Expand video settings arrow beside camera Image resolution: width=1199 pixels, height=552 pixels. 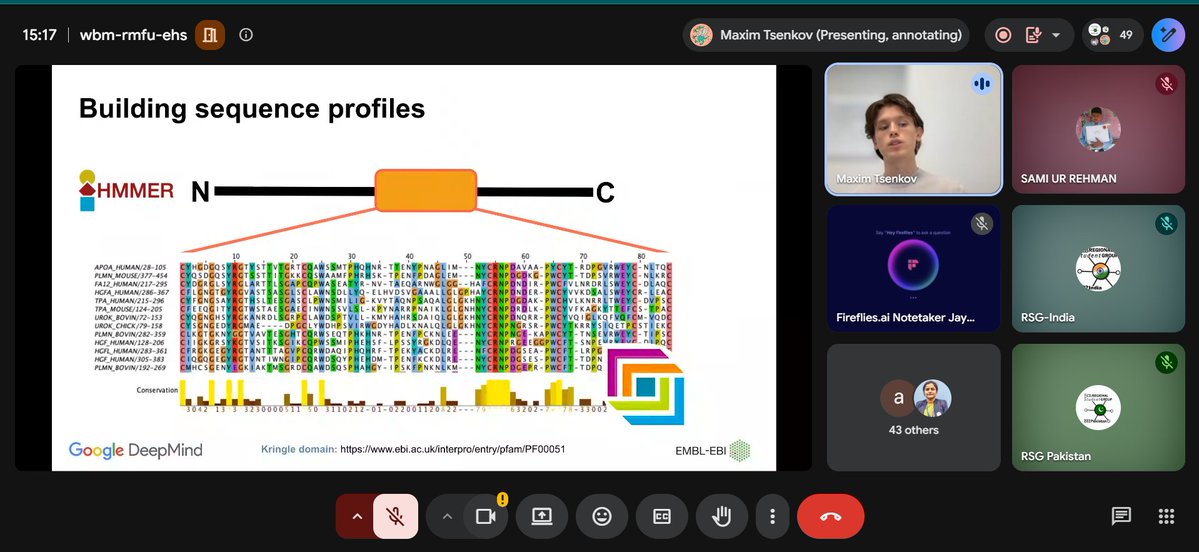(x=447, y=516)
